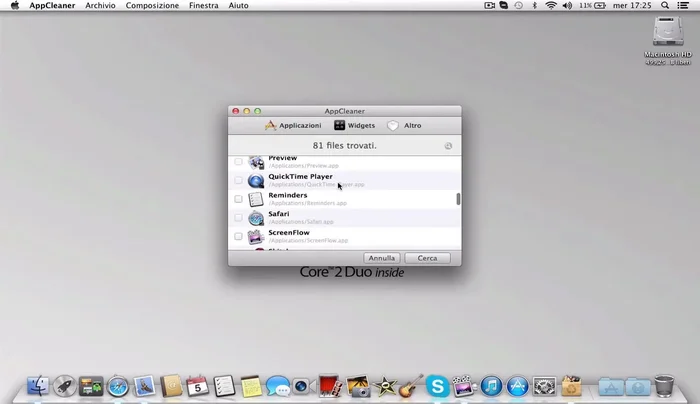Click the application list scrollbar thumb
700x404 pixels.
tap(458, 199)
